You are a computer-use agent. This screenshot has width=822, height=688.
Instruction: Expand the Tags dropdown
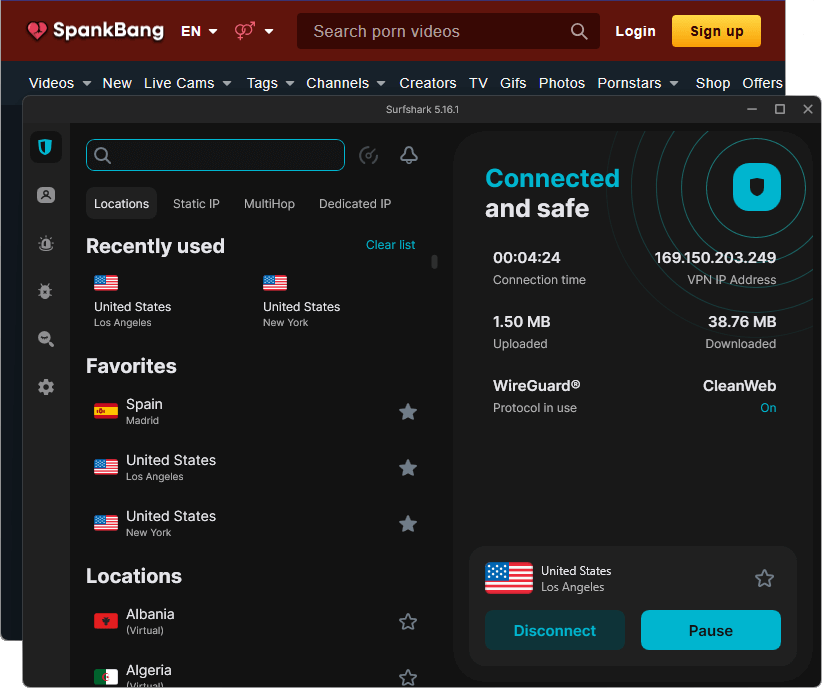pyautogui.click(x=290, y=83)
